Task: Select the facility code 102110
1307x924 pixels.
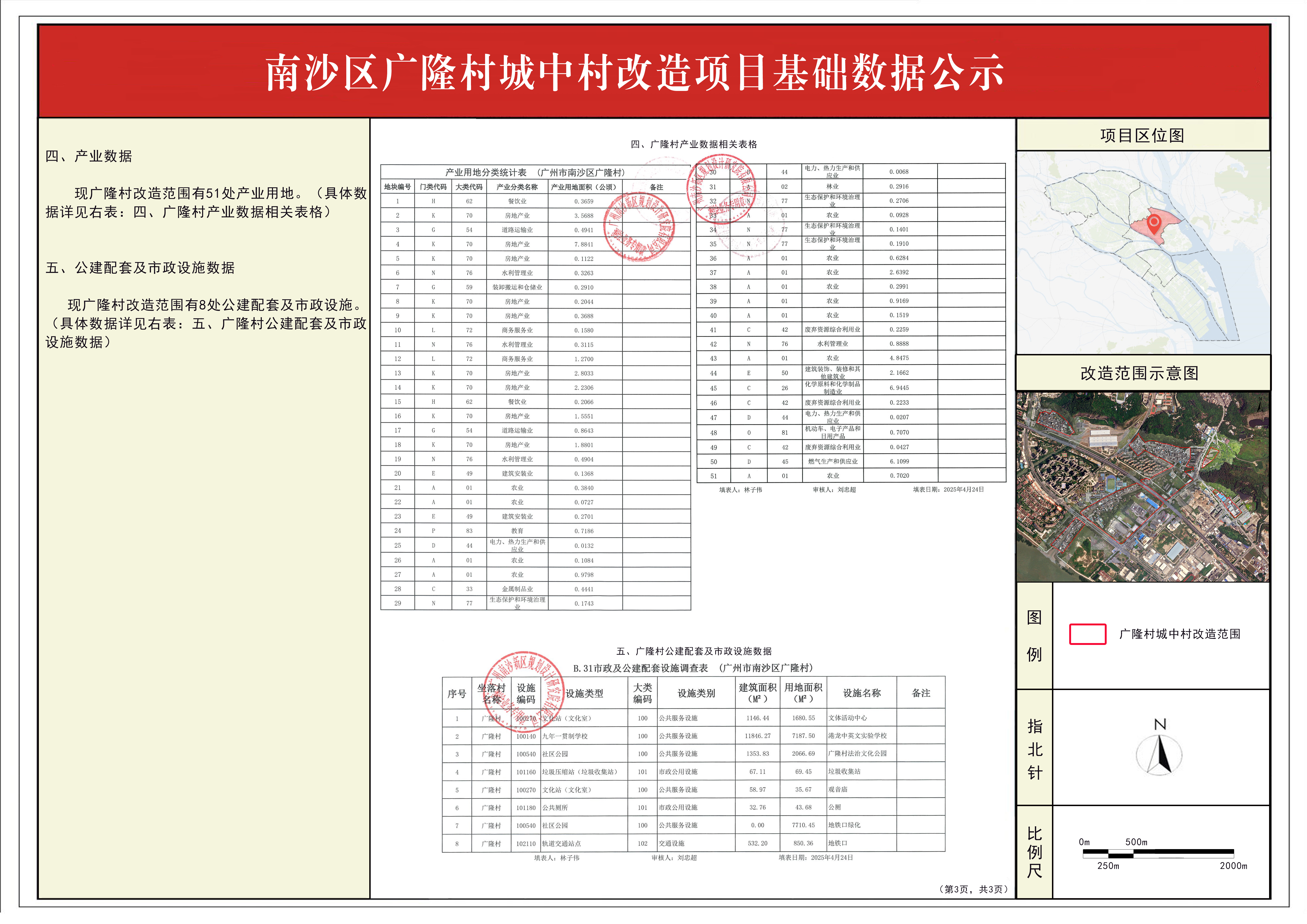Action: tap(526, 844)
